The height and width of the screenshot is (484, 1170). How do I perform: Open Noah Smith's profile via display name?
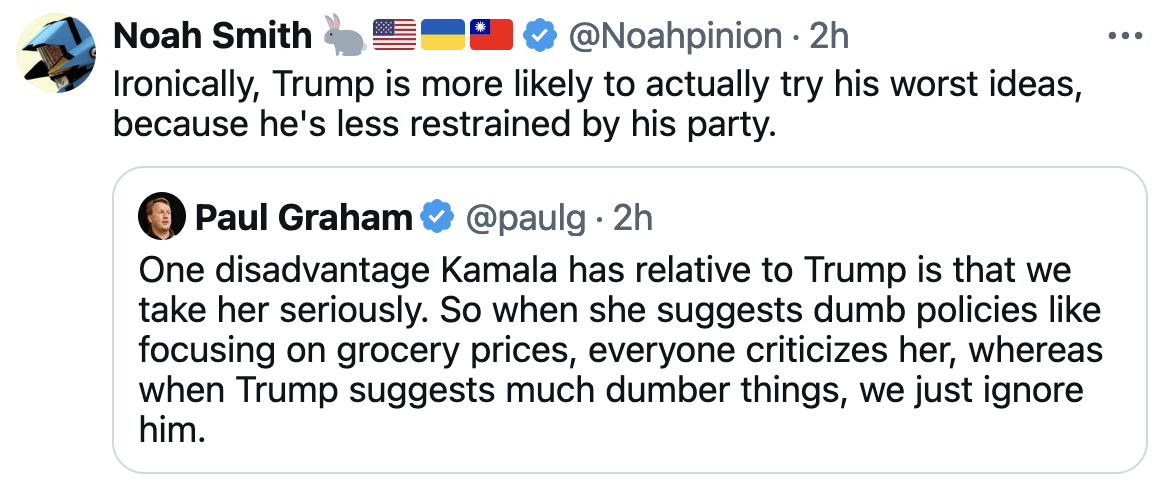click(x=212, y=36)
